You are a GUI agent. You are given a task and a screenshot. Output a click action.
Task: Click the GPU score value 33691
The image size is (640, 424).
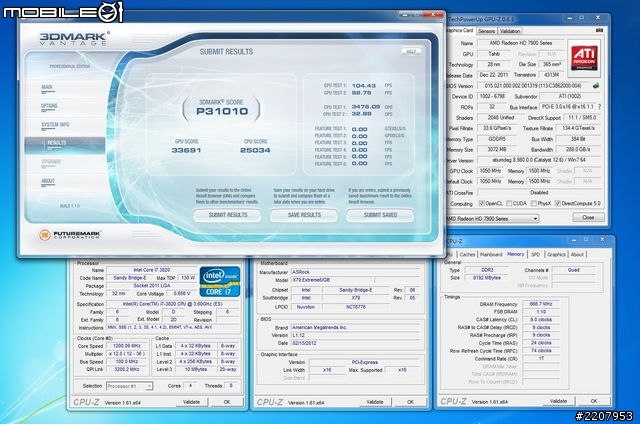click(x=186, y=150)
